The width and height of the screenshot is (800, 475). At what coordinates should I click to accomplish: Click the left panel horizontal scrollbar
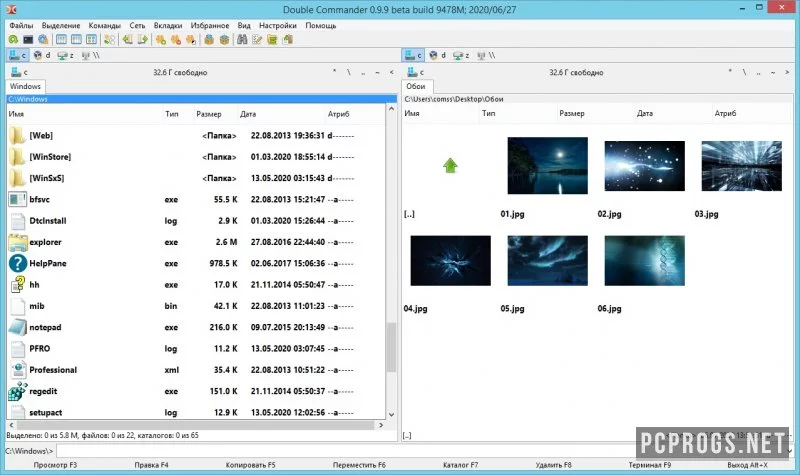click(x=196, y=424)
